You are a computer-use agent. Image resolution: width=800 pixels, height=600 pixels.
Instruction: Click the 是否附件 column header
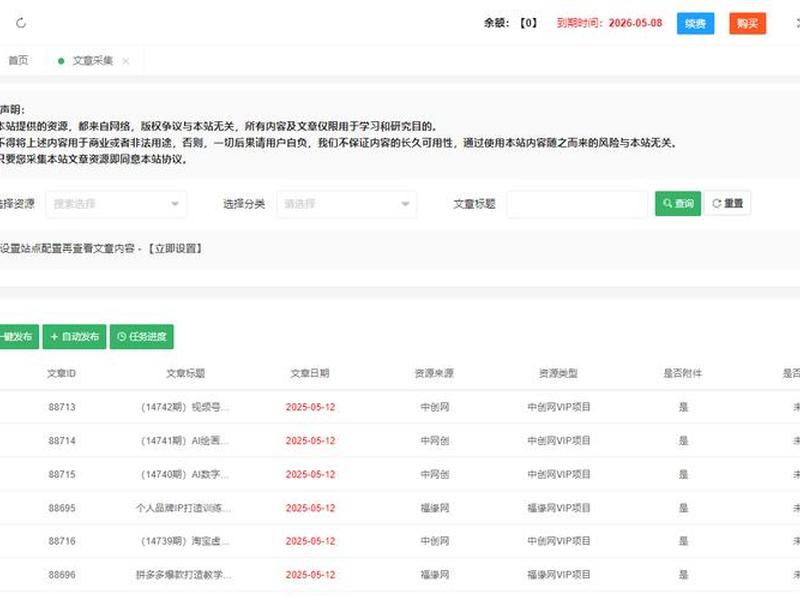683,373
